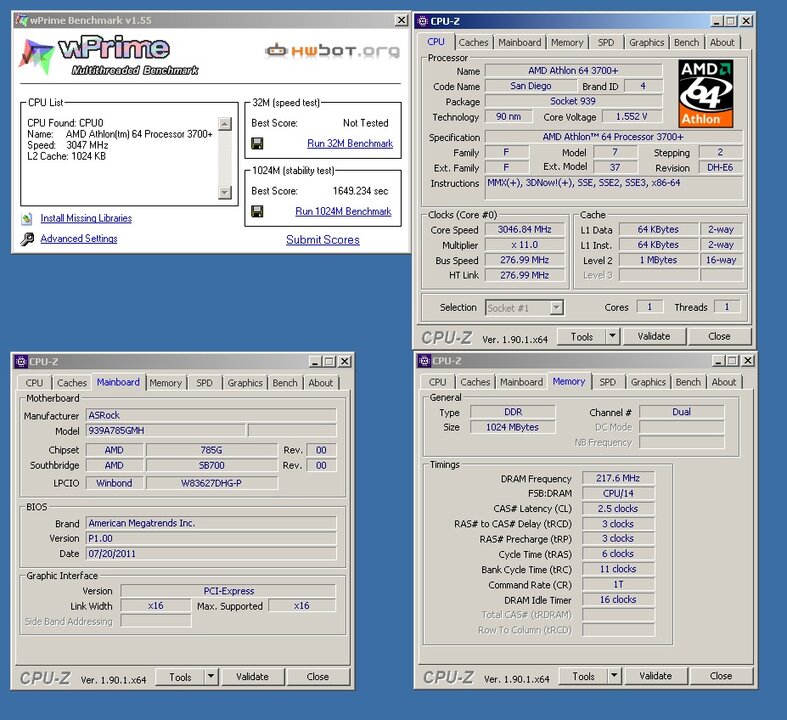787x720 pixels.
Task: Expand Tools dropdown arrow in Mainboard window
Action: click(x=211, y=677)
